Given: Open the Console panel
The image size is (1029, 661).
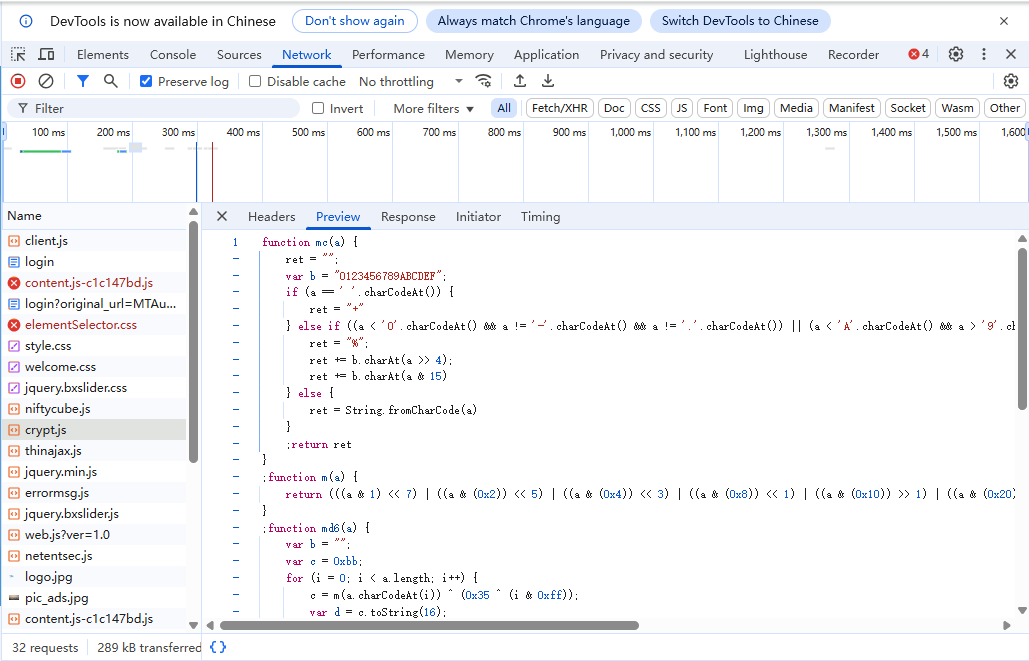Looking at the screenshot, I should point(172,54).
